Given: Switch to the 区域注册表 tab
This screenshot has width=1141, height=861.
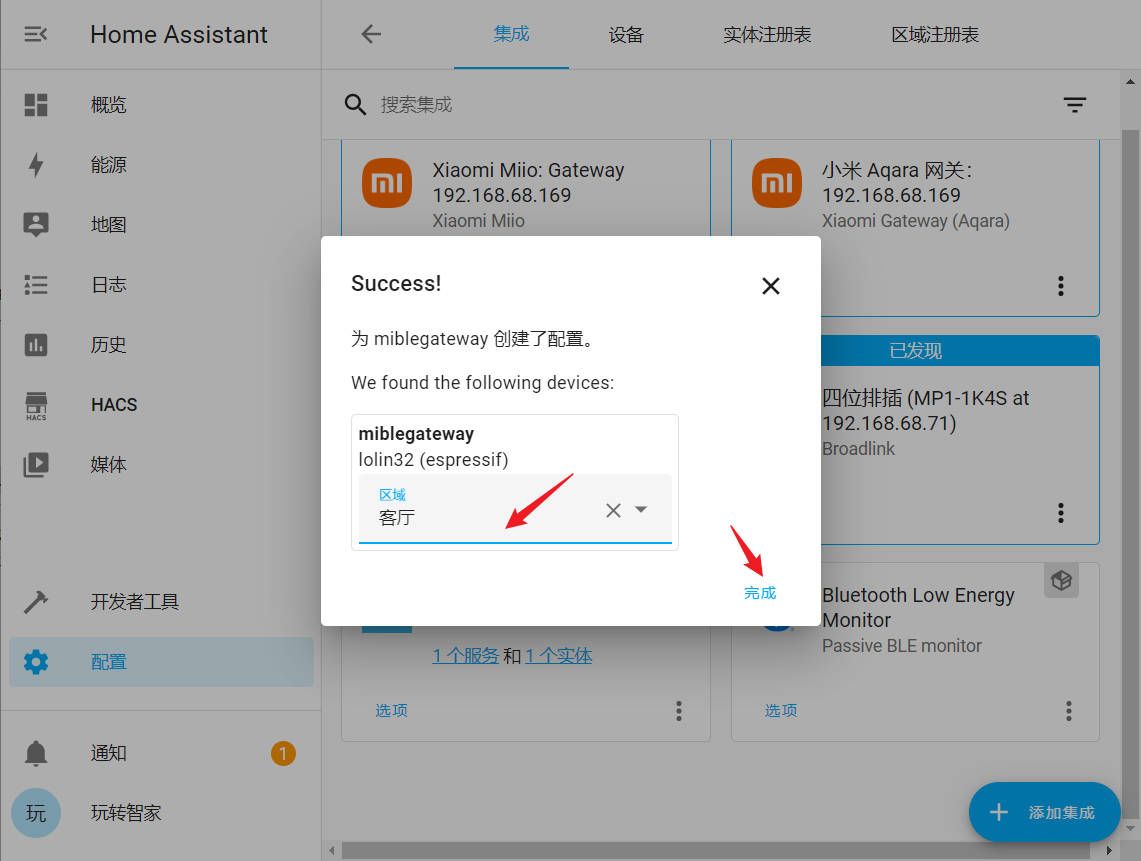Looking at the screenshot, I should pos(935,34).
